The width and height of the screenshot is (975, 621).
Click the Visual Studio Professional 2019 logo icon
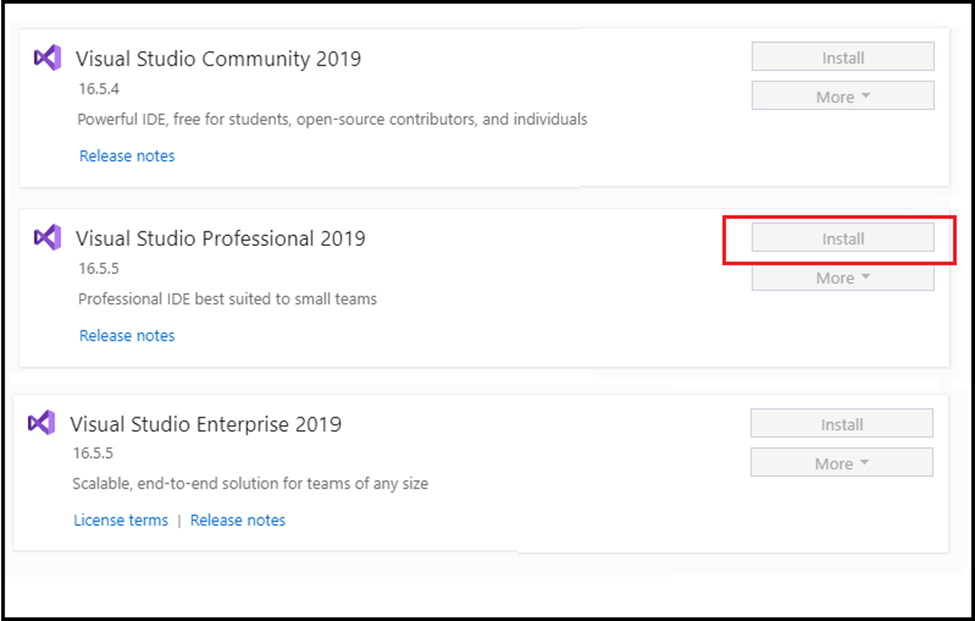[47, 237]
